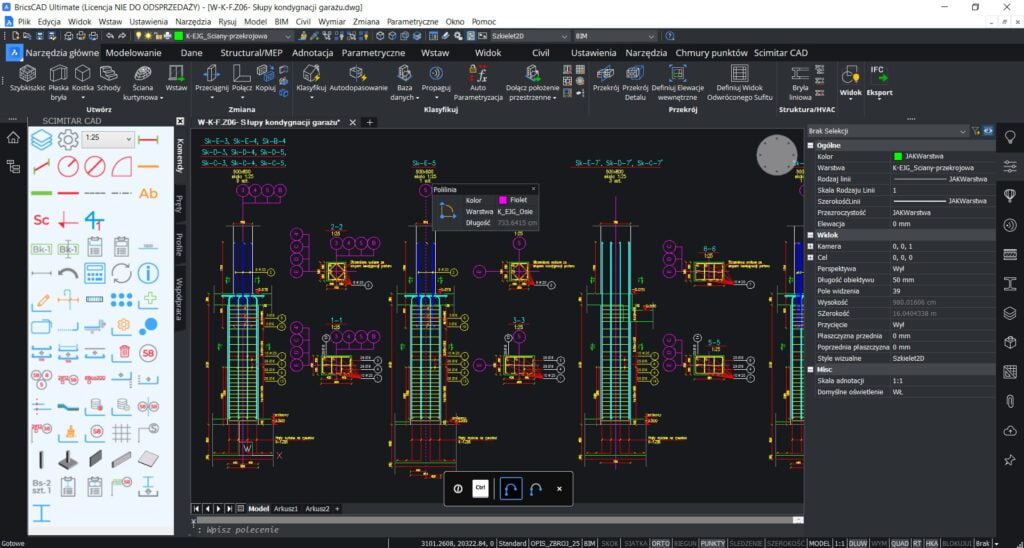Open the Brak Selekcji selection dropdown
1024x548 pixels.
click(x=886, y=131)
